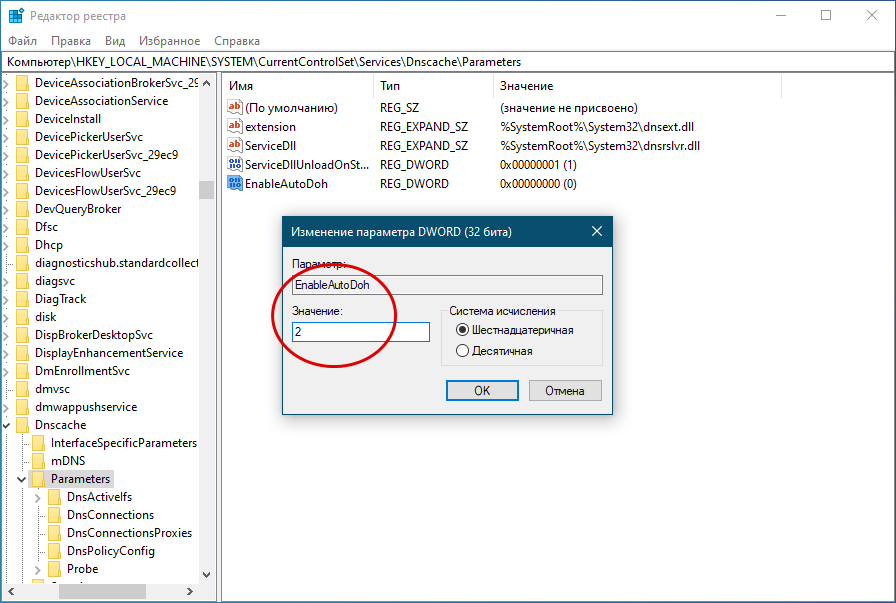Click folder icon of DmEnrollmentSvc key

(23, 371)
